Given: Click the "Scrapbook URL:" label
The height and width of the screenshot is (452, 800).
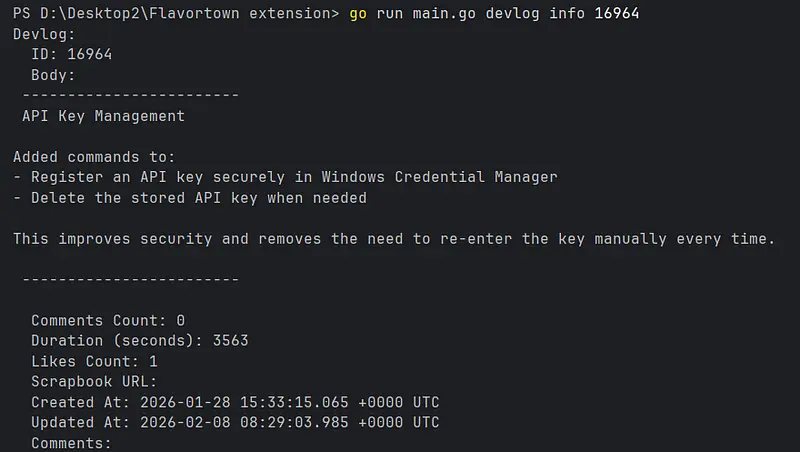Looking at the screenshot, I should click(x=94, y=382).
